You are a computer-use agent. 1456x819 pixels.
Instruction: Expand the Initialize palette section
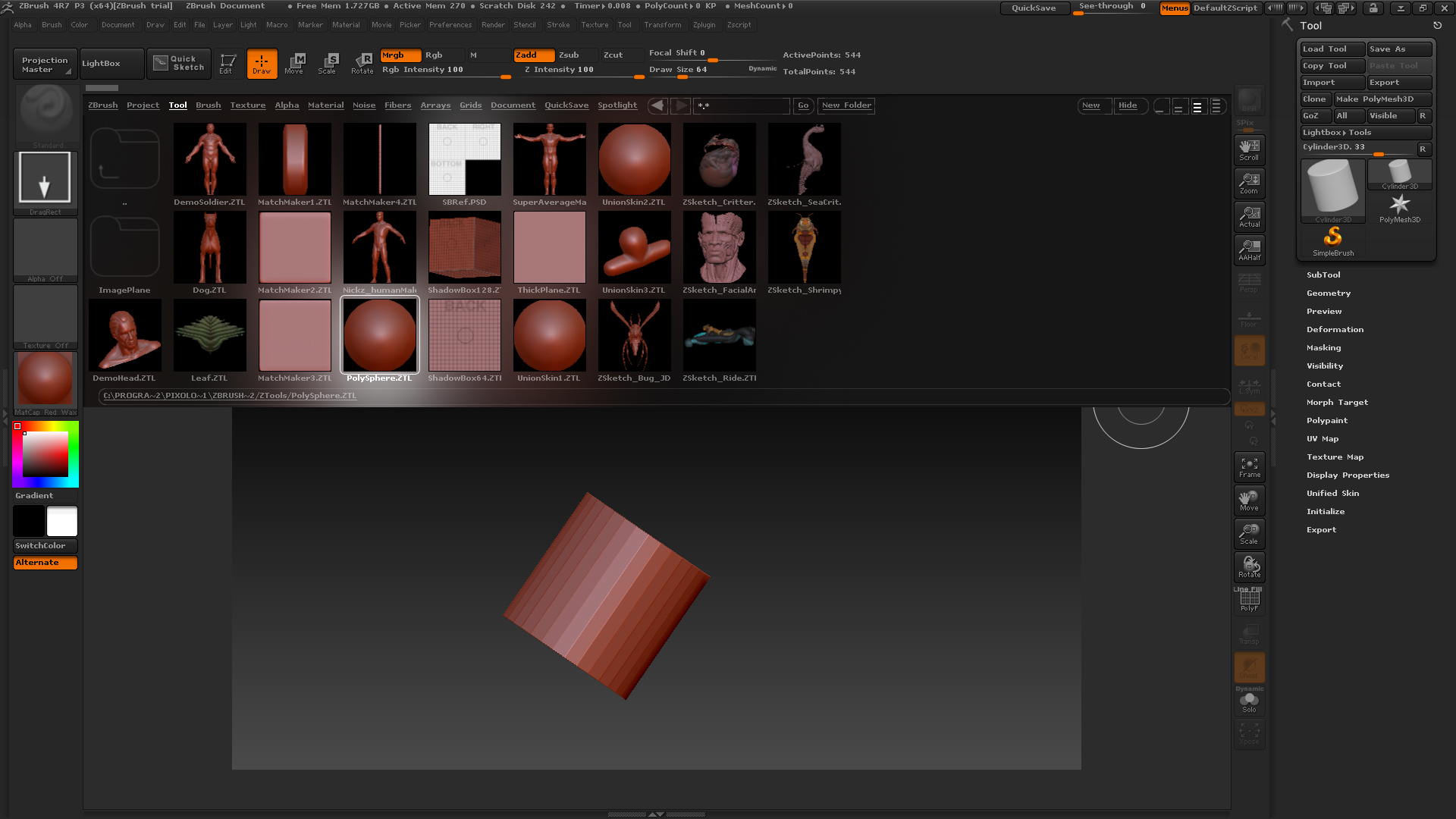point(1326,512)
